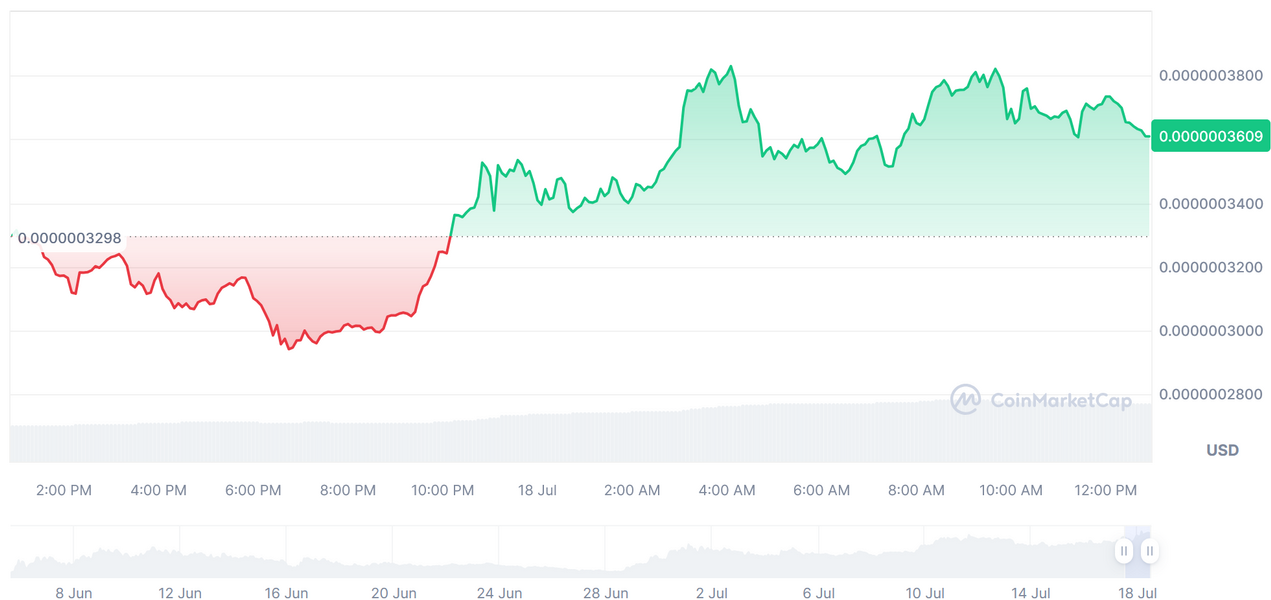Select the 4:00 AM time axis label

point(727,490)
